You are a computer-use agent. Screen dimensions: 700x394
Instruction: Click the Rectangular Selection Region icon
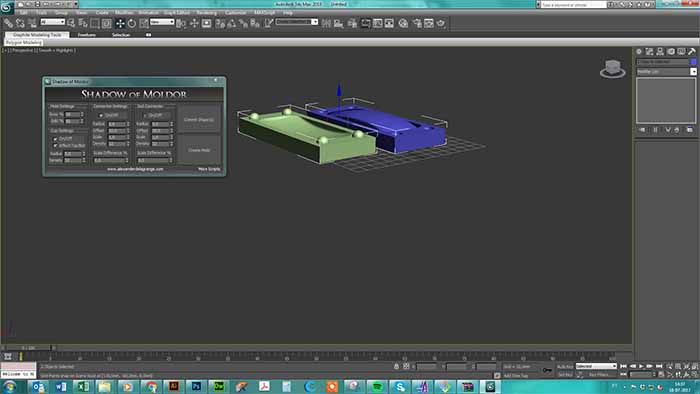[95, 23]
